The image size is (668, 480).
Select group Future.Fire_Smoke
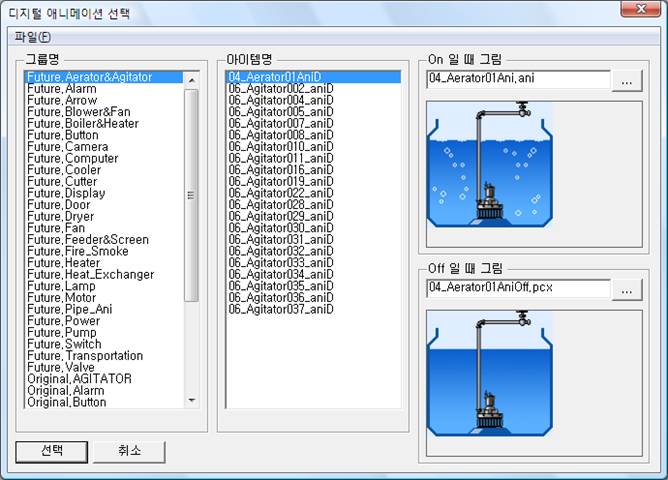coord(104,251)
